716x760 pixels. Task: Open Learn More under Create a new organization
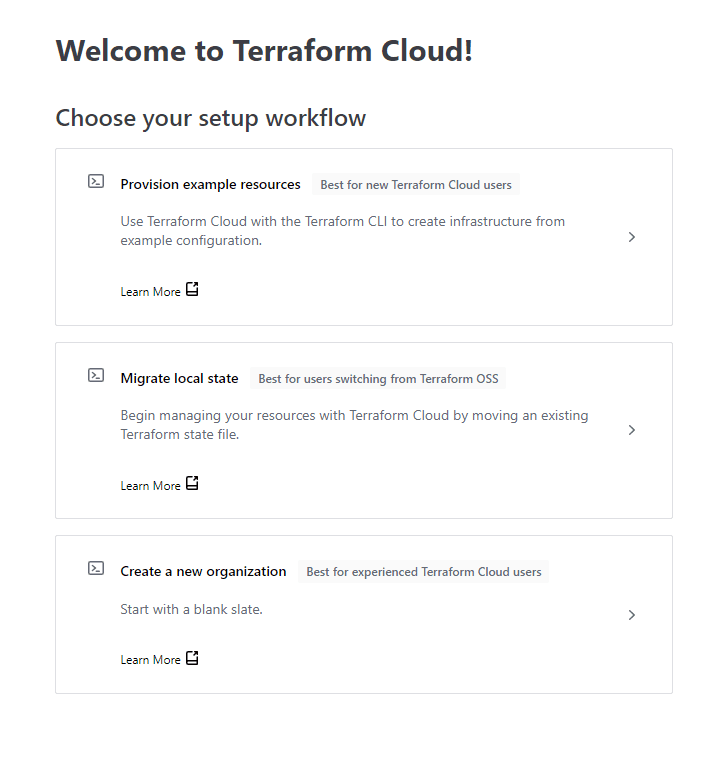pyautogui.click(x=150, y=660)
